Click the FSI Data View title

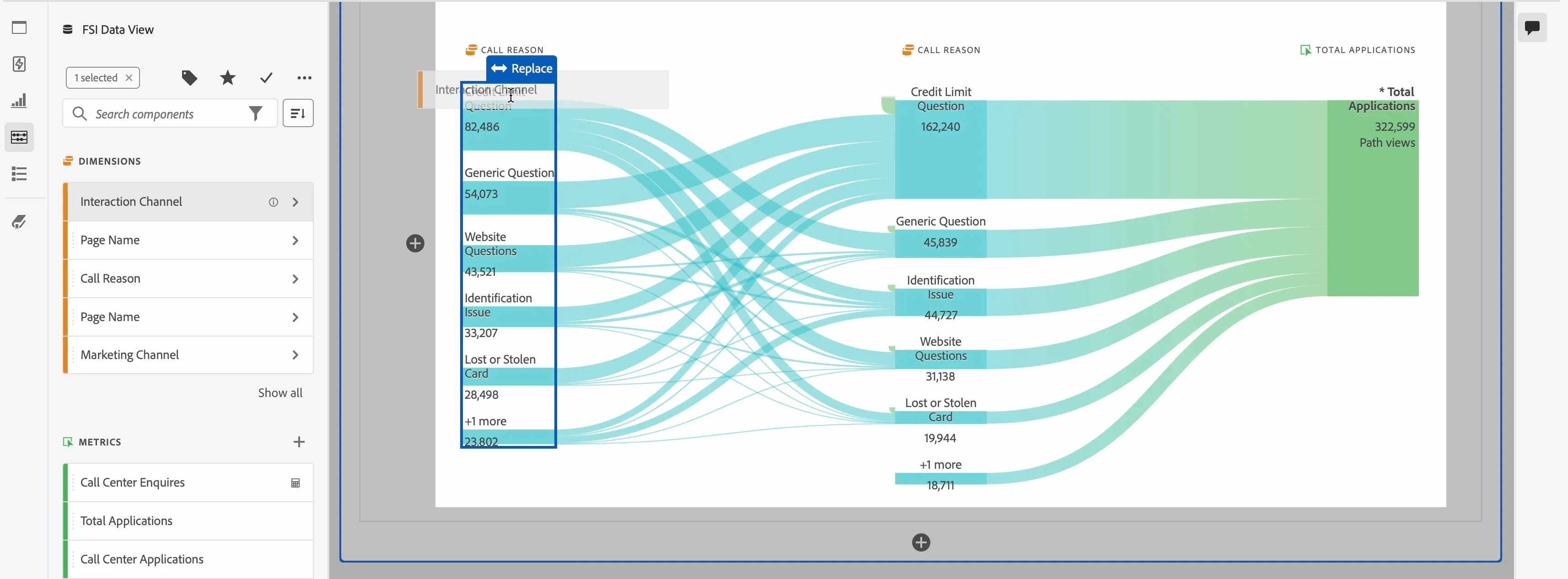point(118,30)
